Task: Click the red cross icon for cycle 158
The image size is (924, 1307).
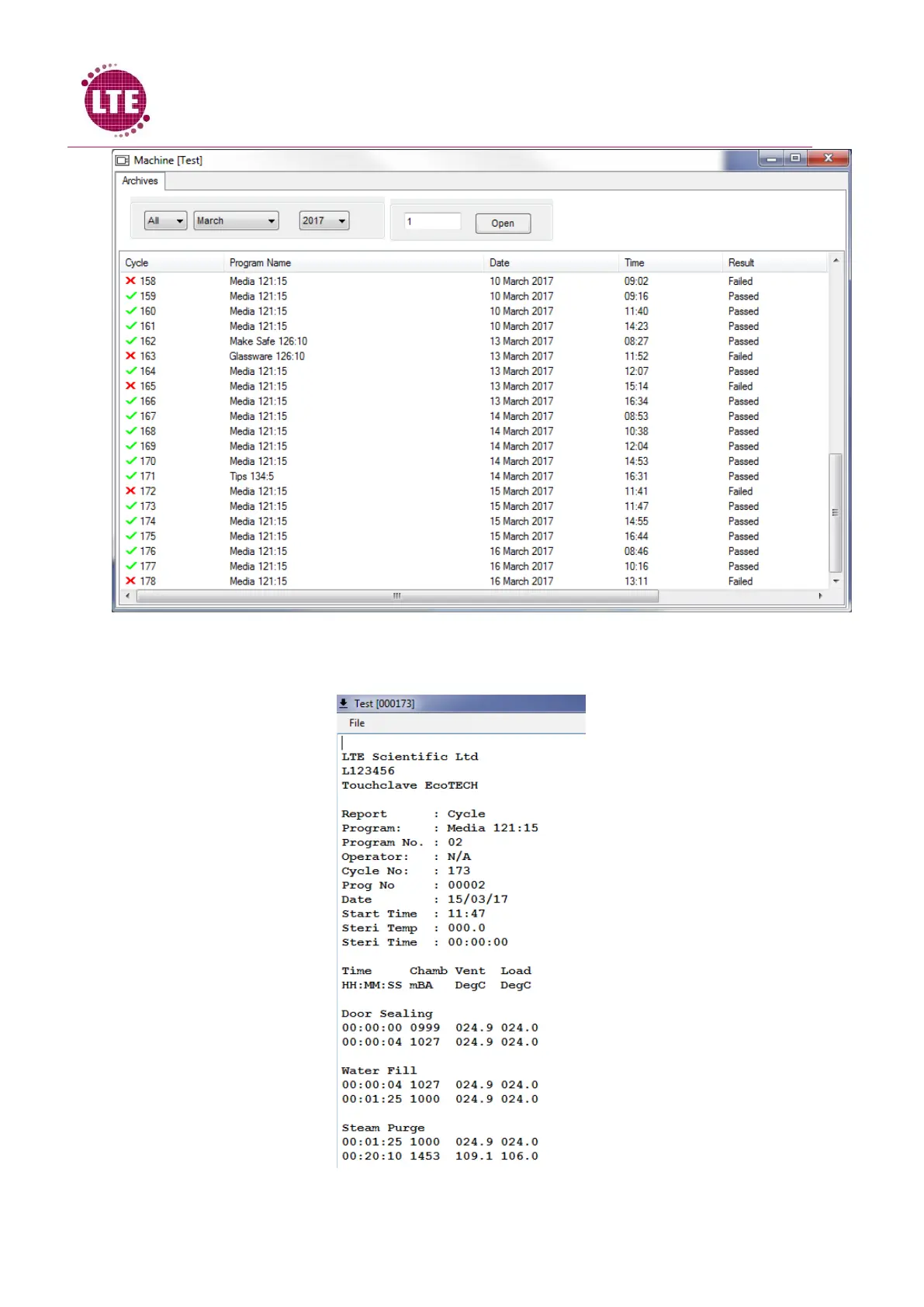Action: point(130,281)
